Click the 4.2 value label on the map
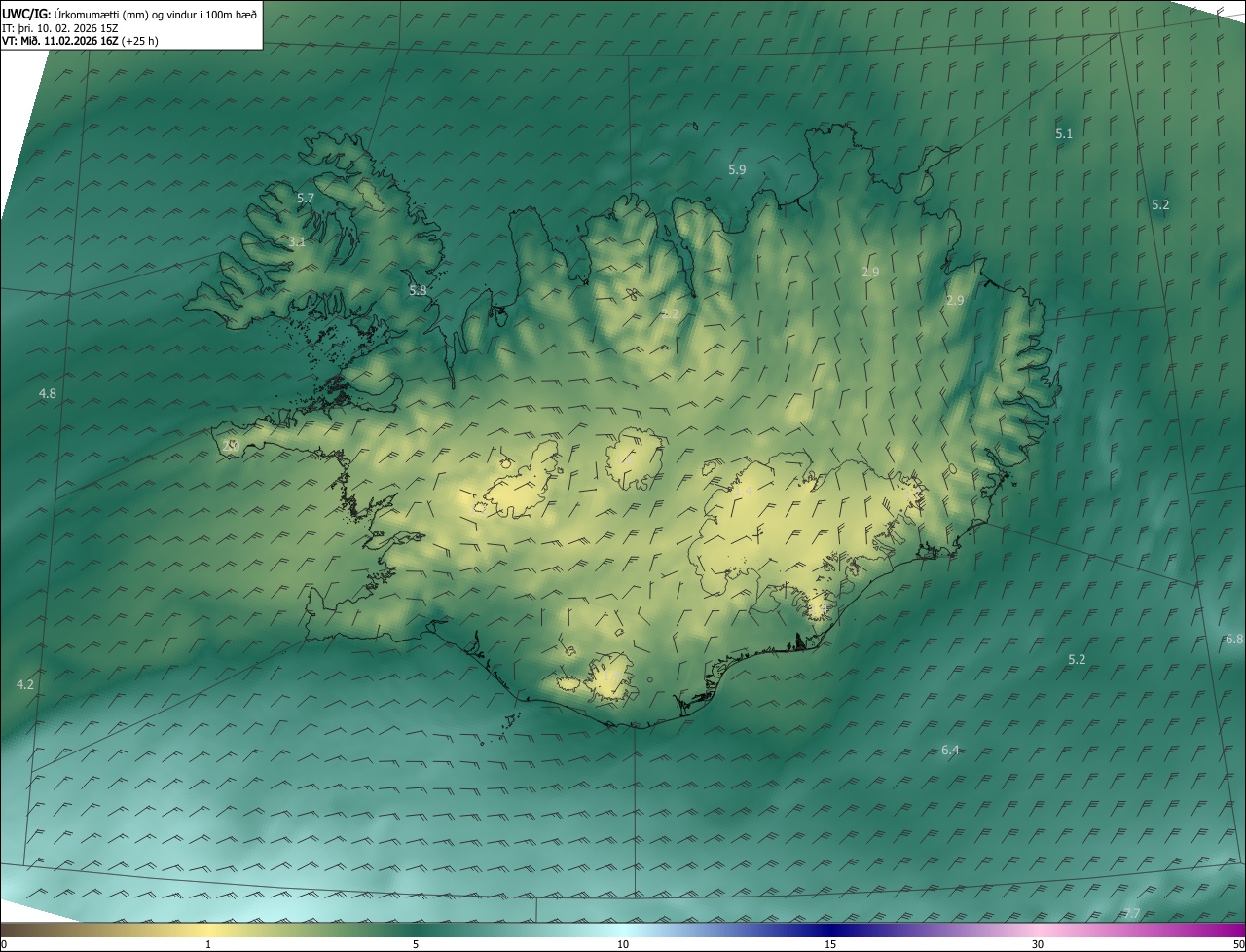This screenshot has height=952, width=1246. pyautogui.click(x=25, y=684)
